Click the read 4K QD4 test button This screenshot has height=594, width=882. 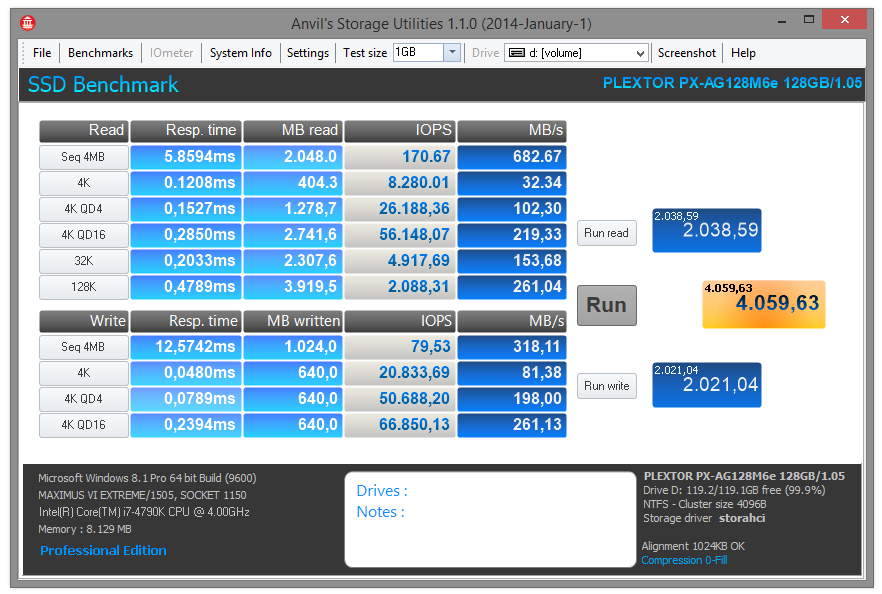coord(84,209)
